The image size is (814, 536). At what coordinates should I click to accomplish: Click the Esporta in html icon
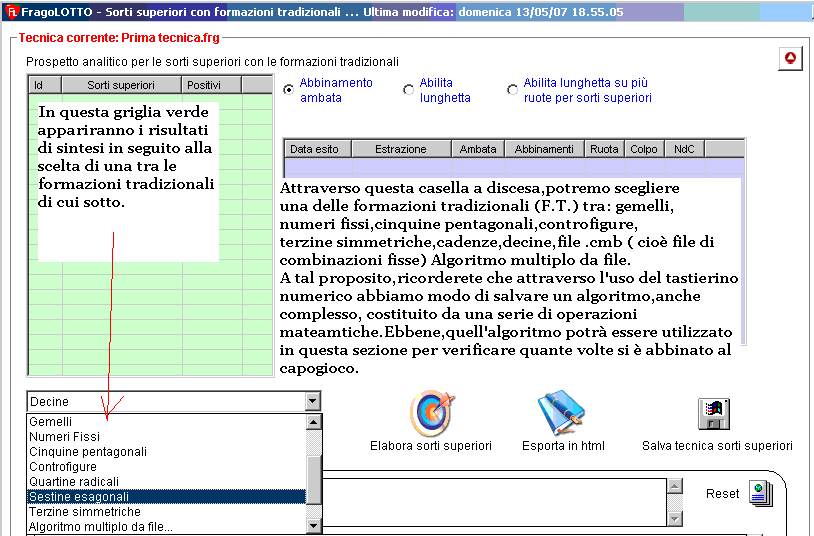tap(562, 412)
